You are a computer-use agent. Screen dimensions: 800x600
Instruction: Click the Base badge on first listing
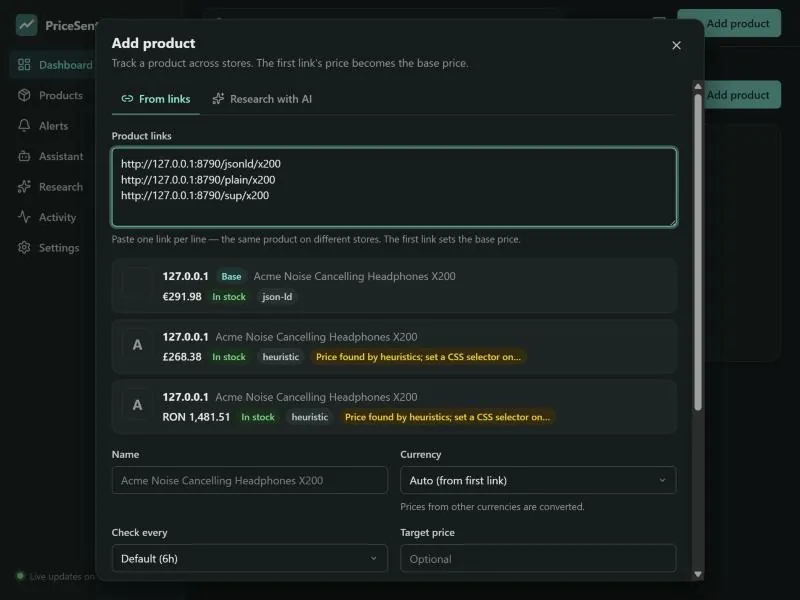(x=231, y=277)
